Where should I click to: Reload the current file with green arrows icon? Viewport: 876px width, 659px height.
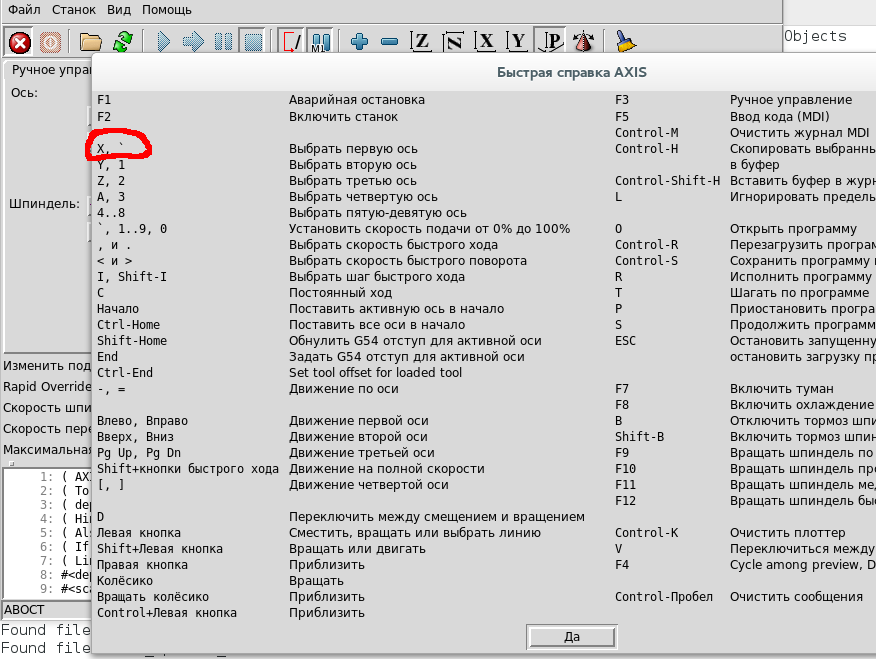(122, 42)
